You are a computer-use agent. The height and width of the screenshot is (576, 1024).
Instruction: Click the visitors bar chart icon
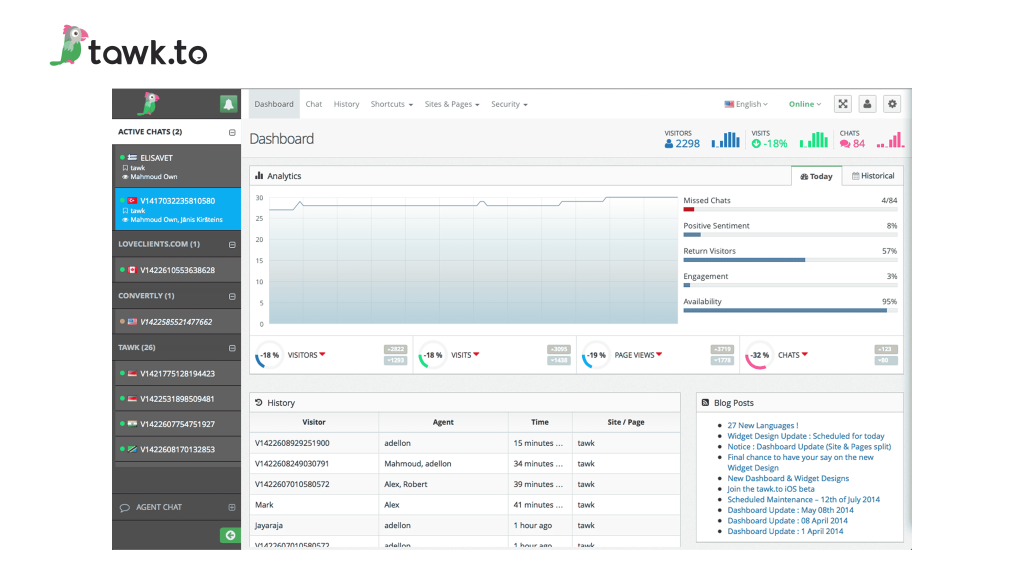click(725, 141)
